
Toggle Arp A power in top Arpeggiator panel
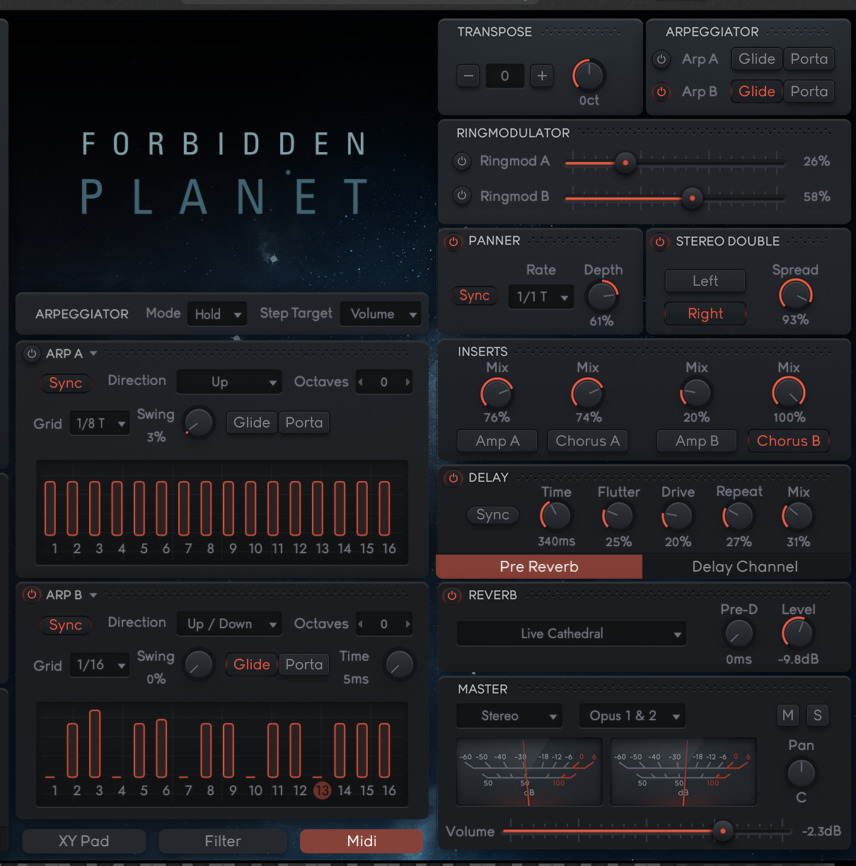661,59
